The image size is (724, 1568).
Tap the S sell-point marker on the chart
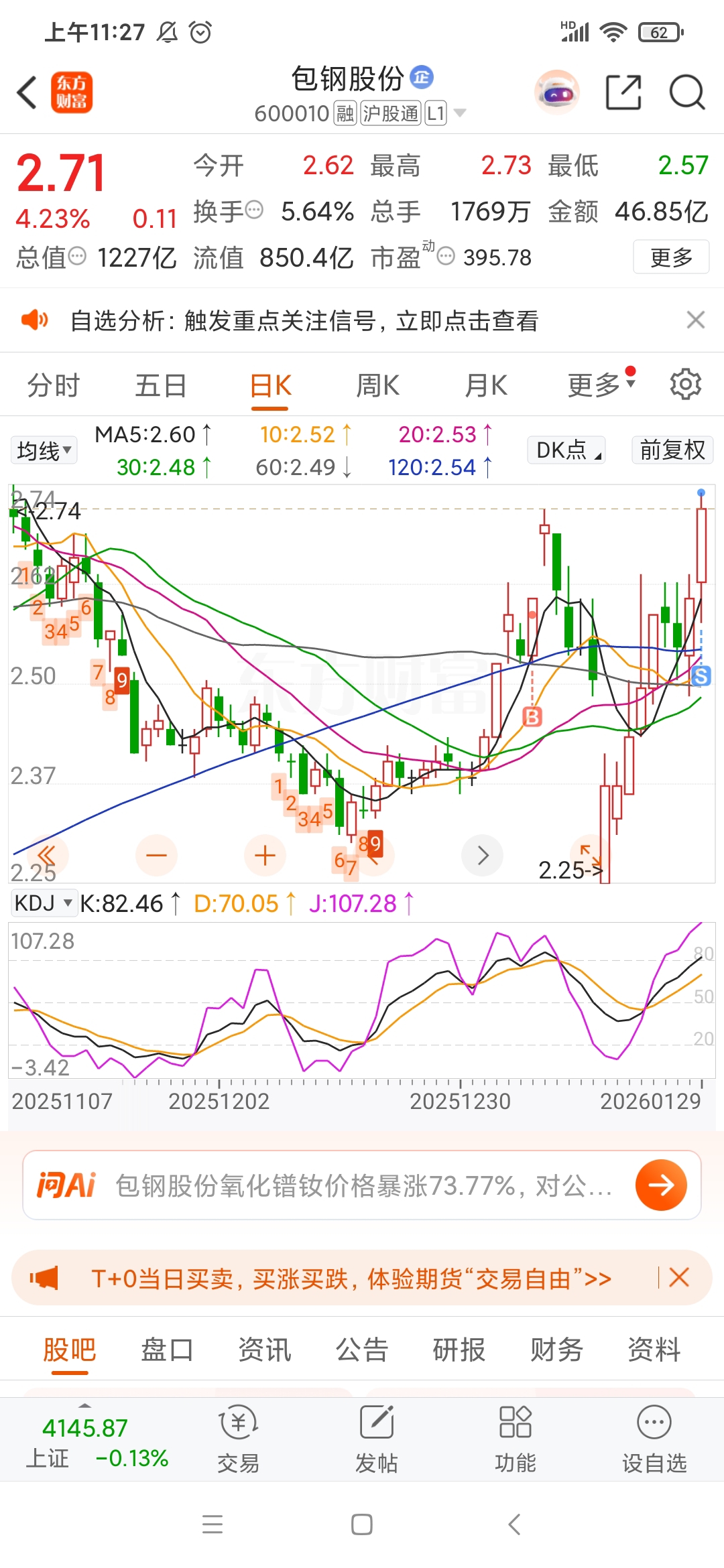pos(701,676)
